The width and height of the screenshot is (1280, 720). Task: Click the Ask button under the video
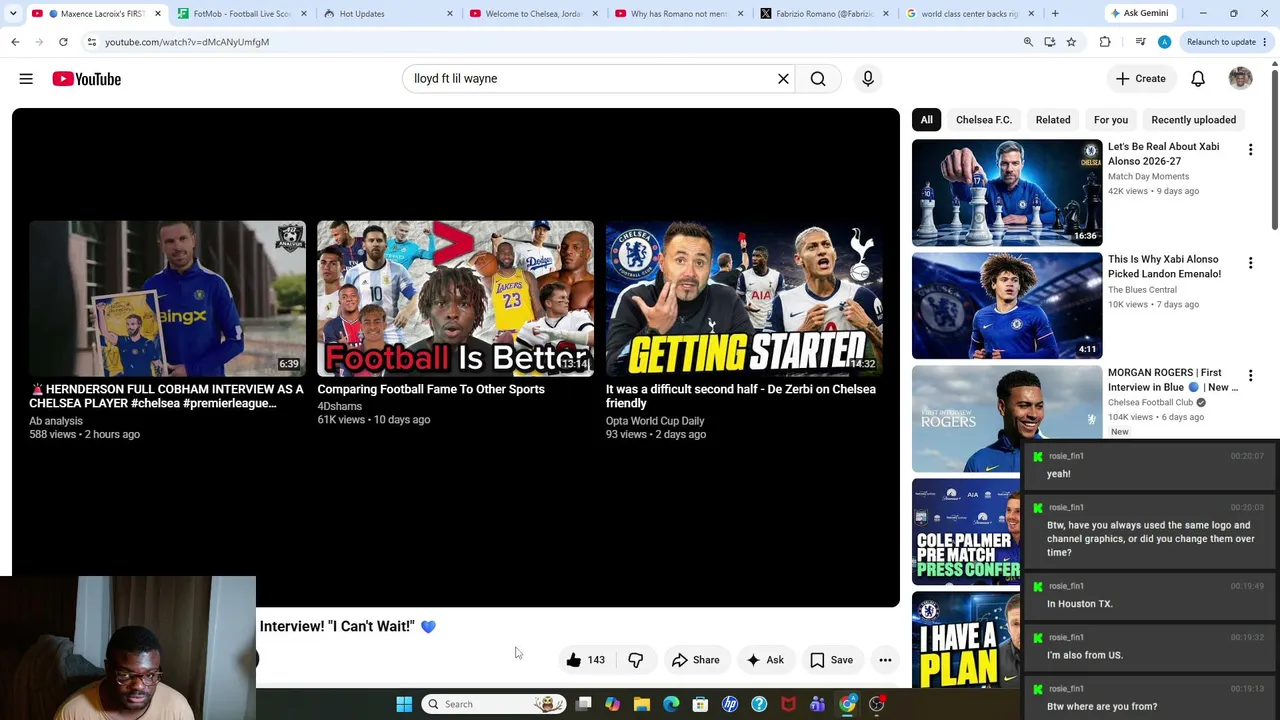point(765,660)
